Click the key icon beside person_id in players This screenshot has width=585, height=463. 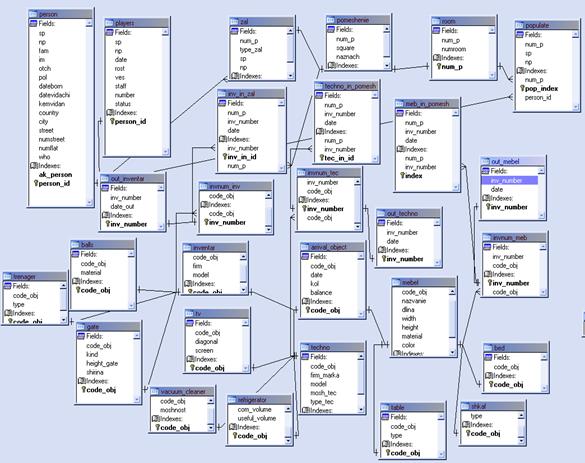pos(112,121)
